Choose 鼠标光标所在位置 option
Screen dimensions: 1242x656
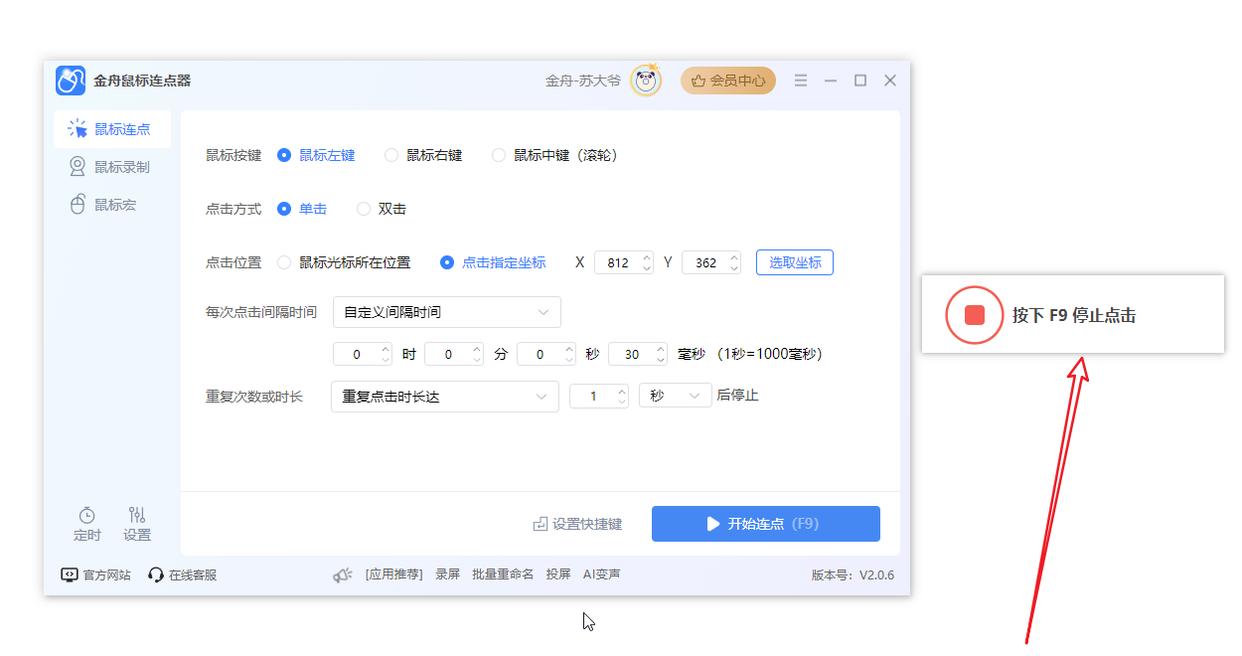coord(284,263)
